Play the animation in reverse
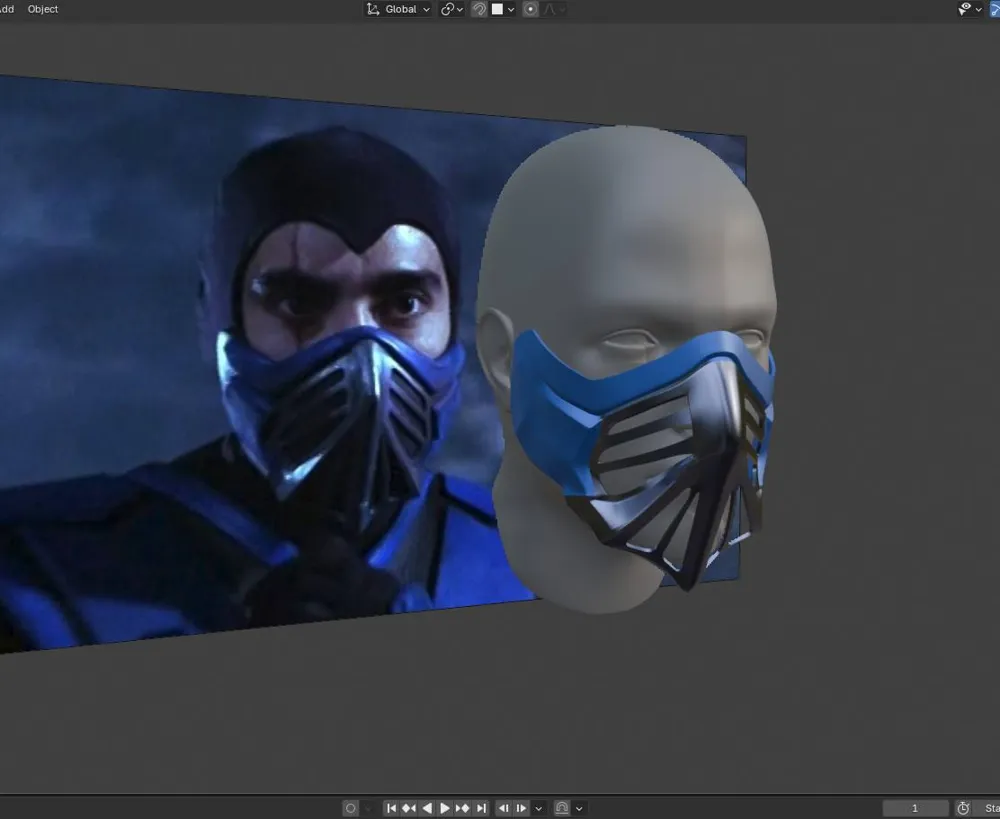 pyautogui.click(x=427, y=808)
